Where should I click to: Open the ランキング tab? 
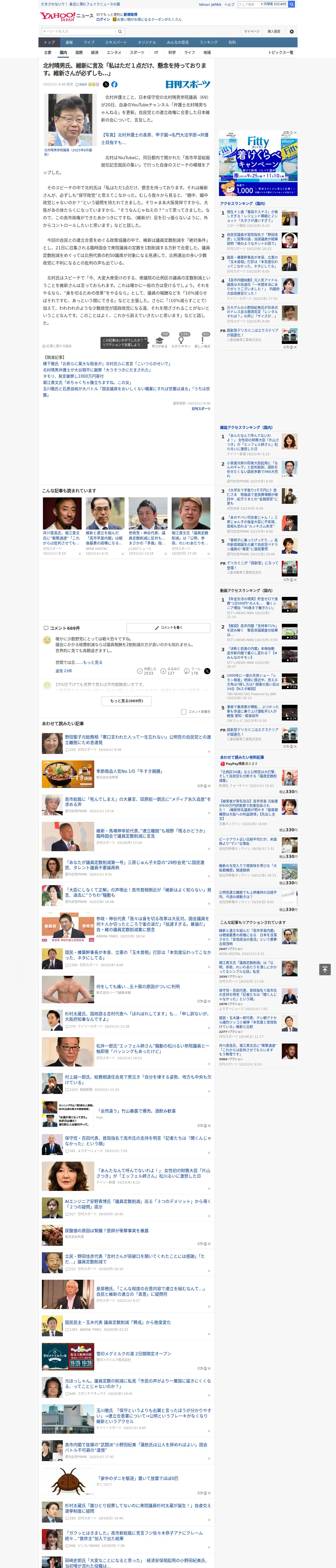(x=209, y=42)
